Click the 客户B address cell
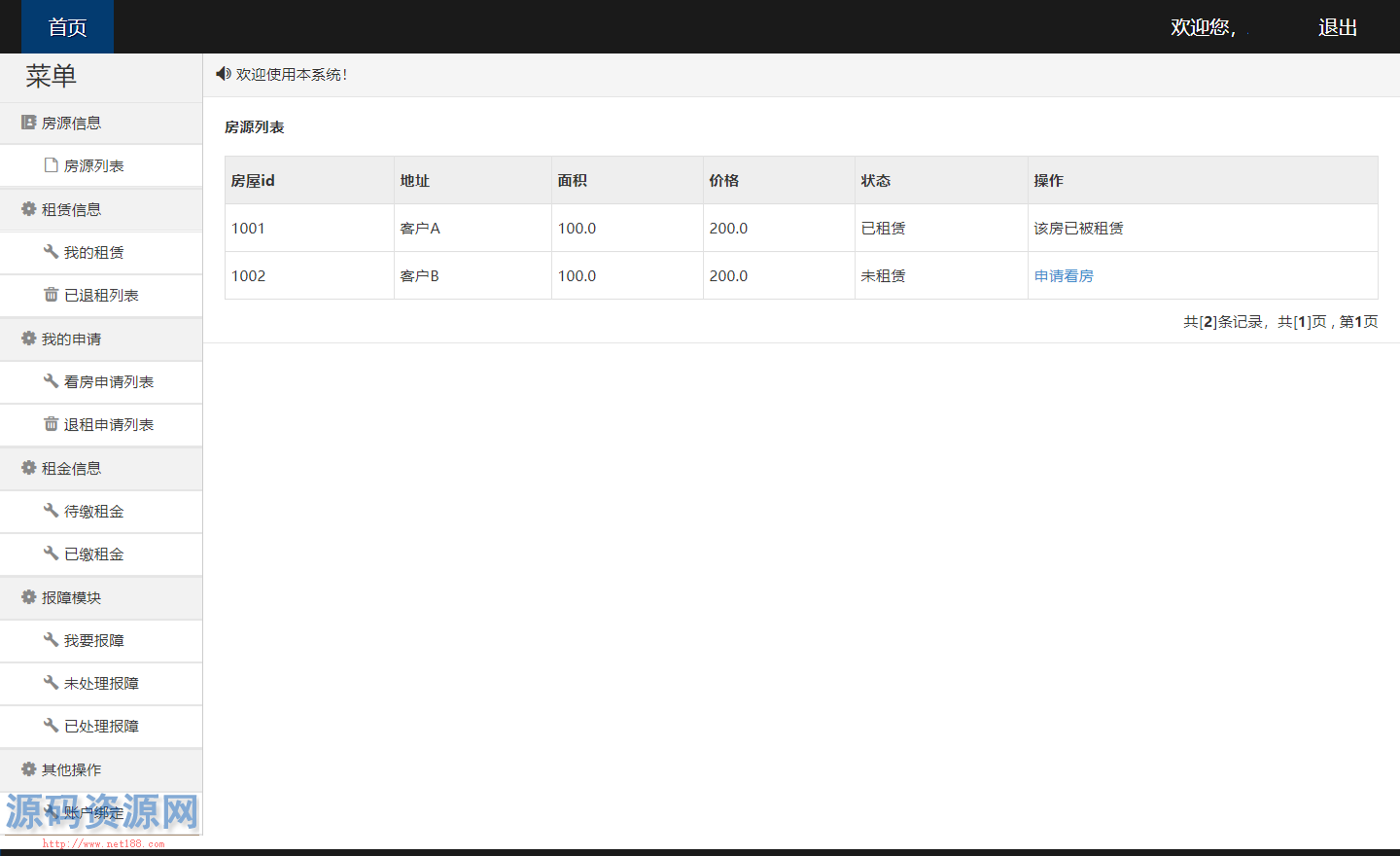Screen dimensions: 1400x856 (x=472, y=275)
